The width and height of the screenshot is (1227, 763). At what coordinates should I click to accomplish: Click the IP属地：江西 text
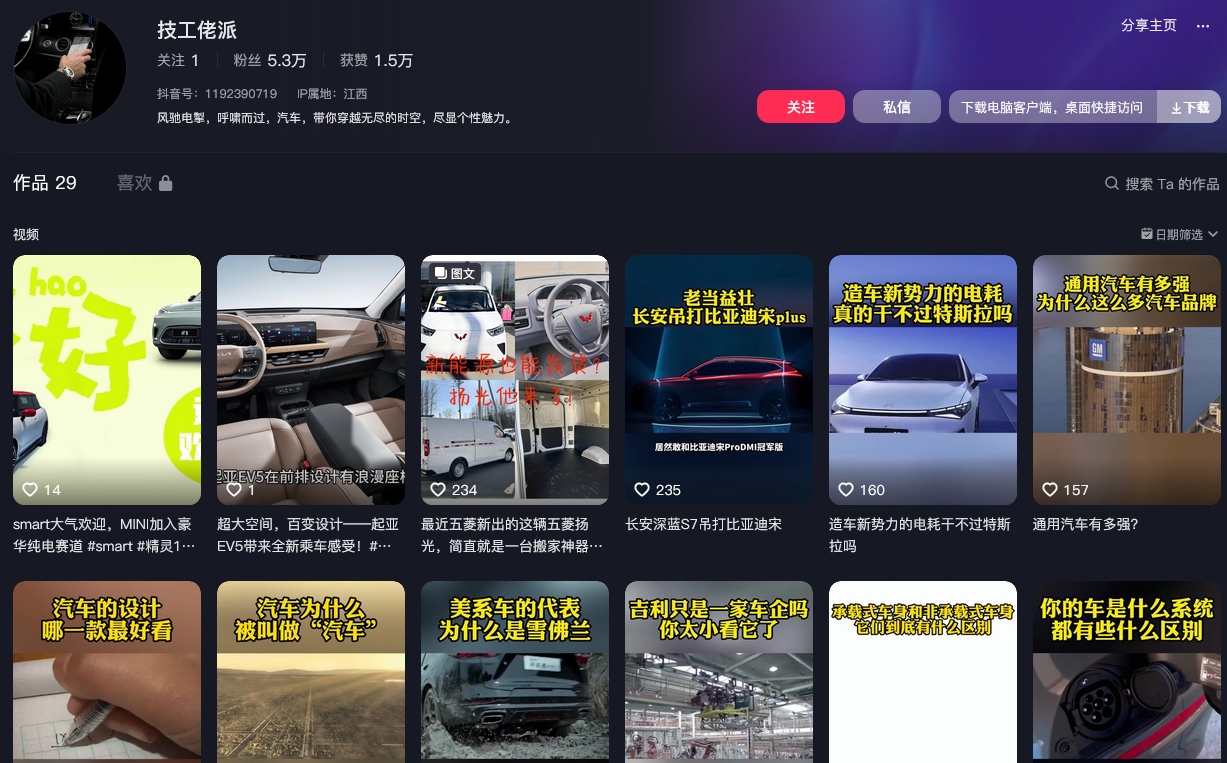tap(332, 94)
